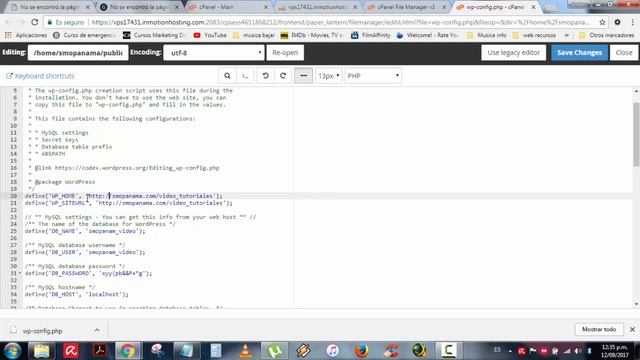
Task: Switch to cPanel File Manager v3 tab
Action: click(x=406, y=7)
